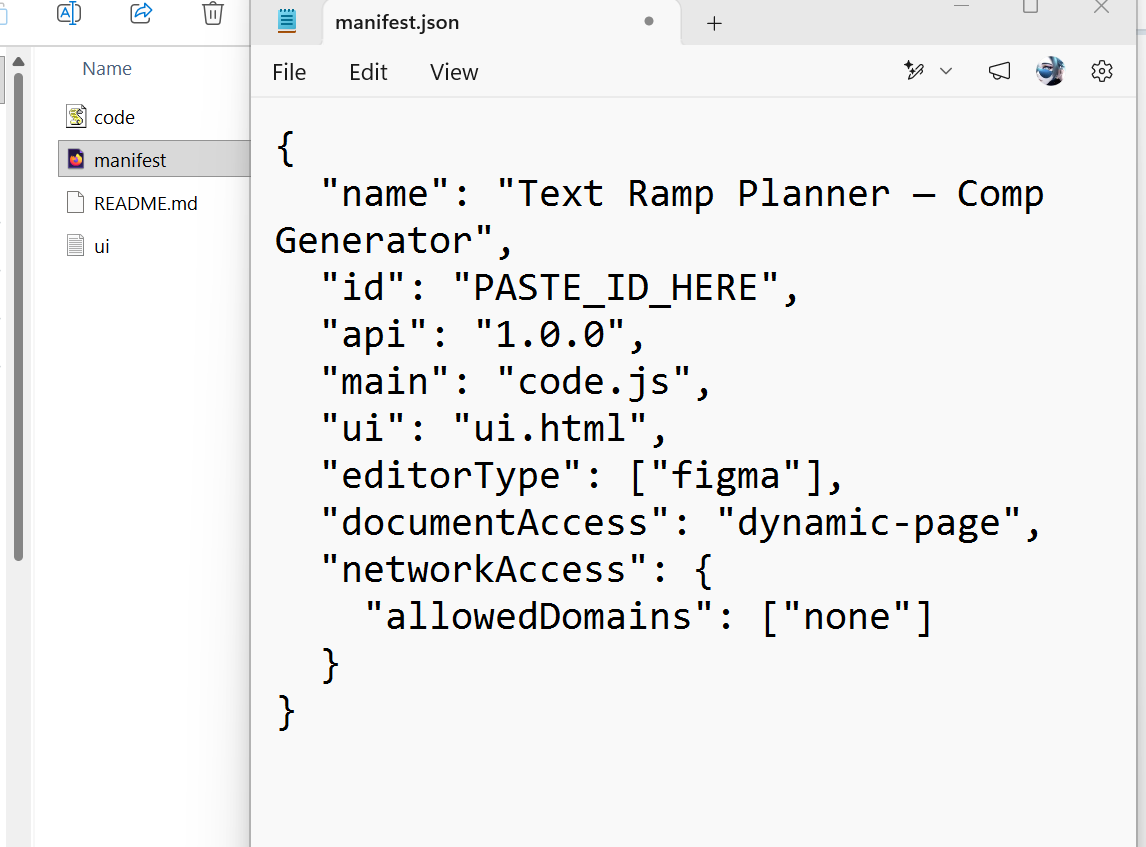
Task: Click the Delete trash icon in File Explorer
Action: (x=213, y=13)
